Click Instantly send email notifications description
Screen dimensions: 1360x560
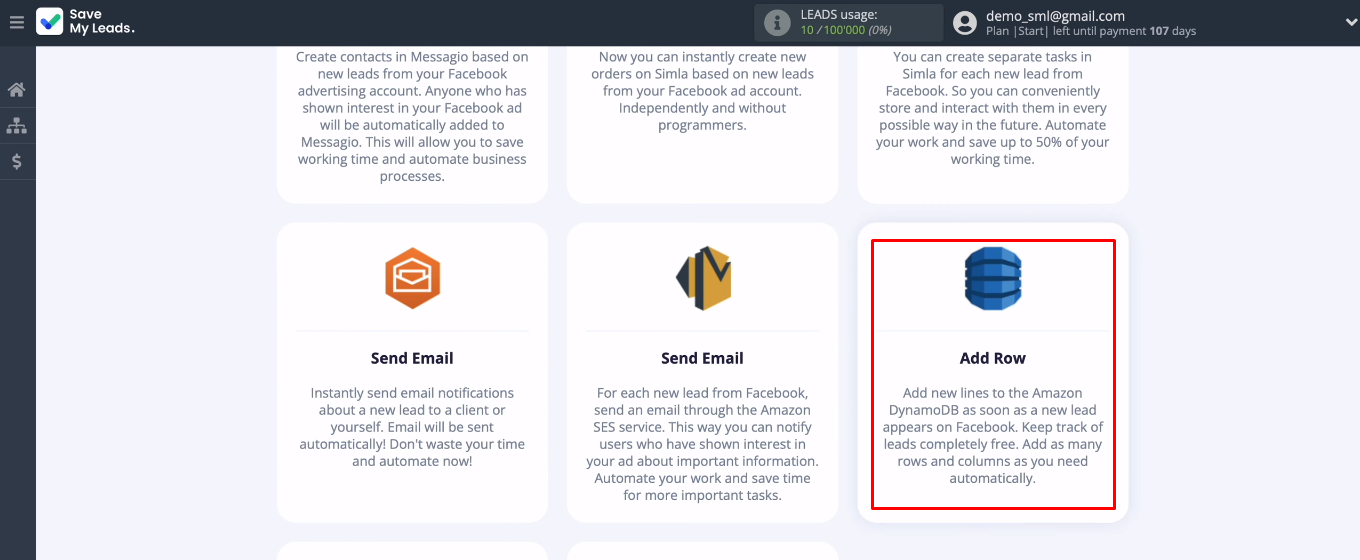(412, 427)
